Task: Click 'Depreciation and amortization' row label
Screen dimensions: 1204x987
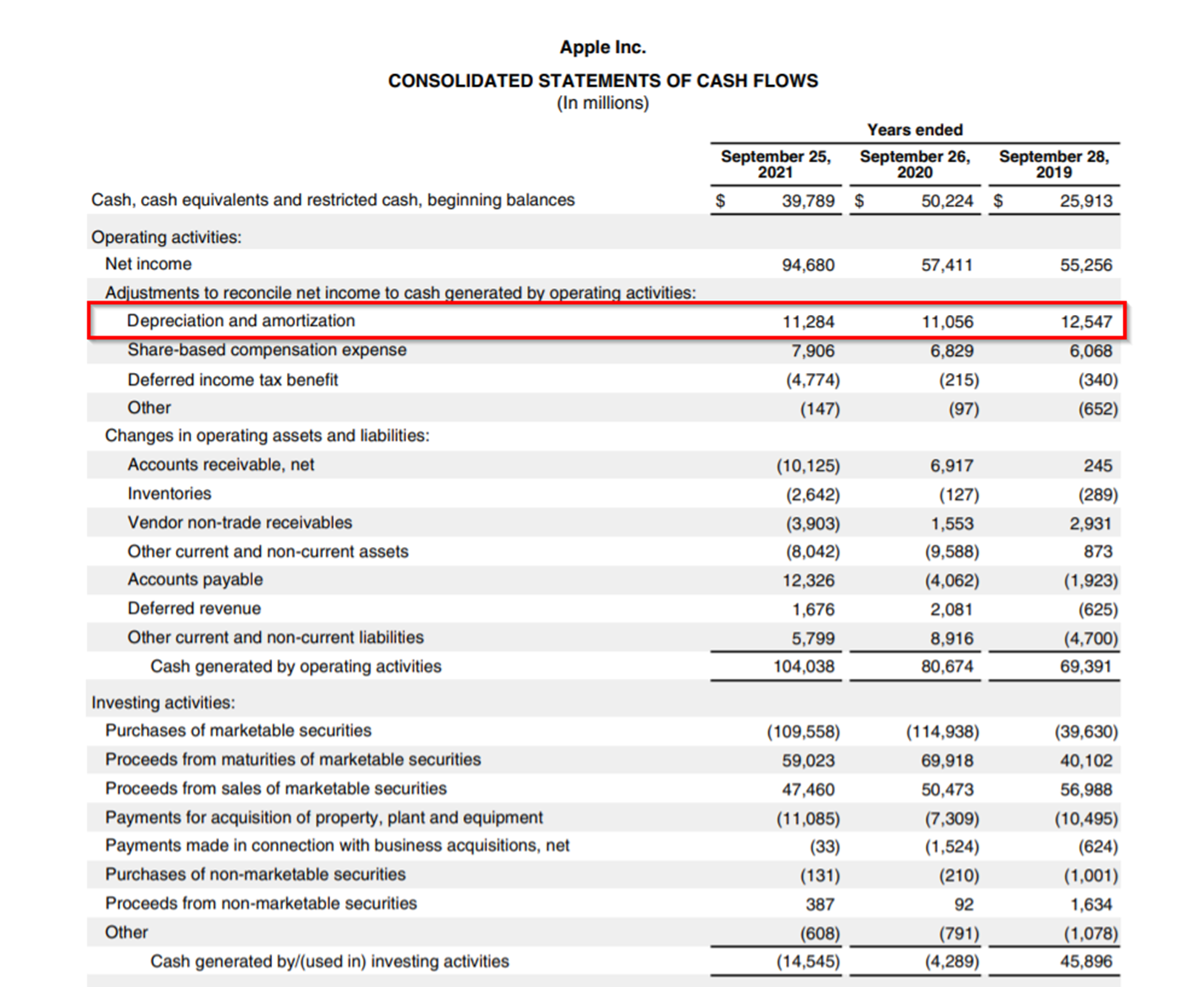Action: (241, 321)
